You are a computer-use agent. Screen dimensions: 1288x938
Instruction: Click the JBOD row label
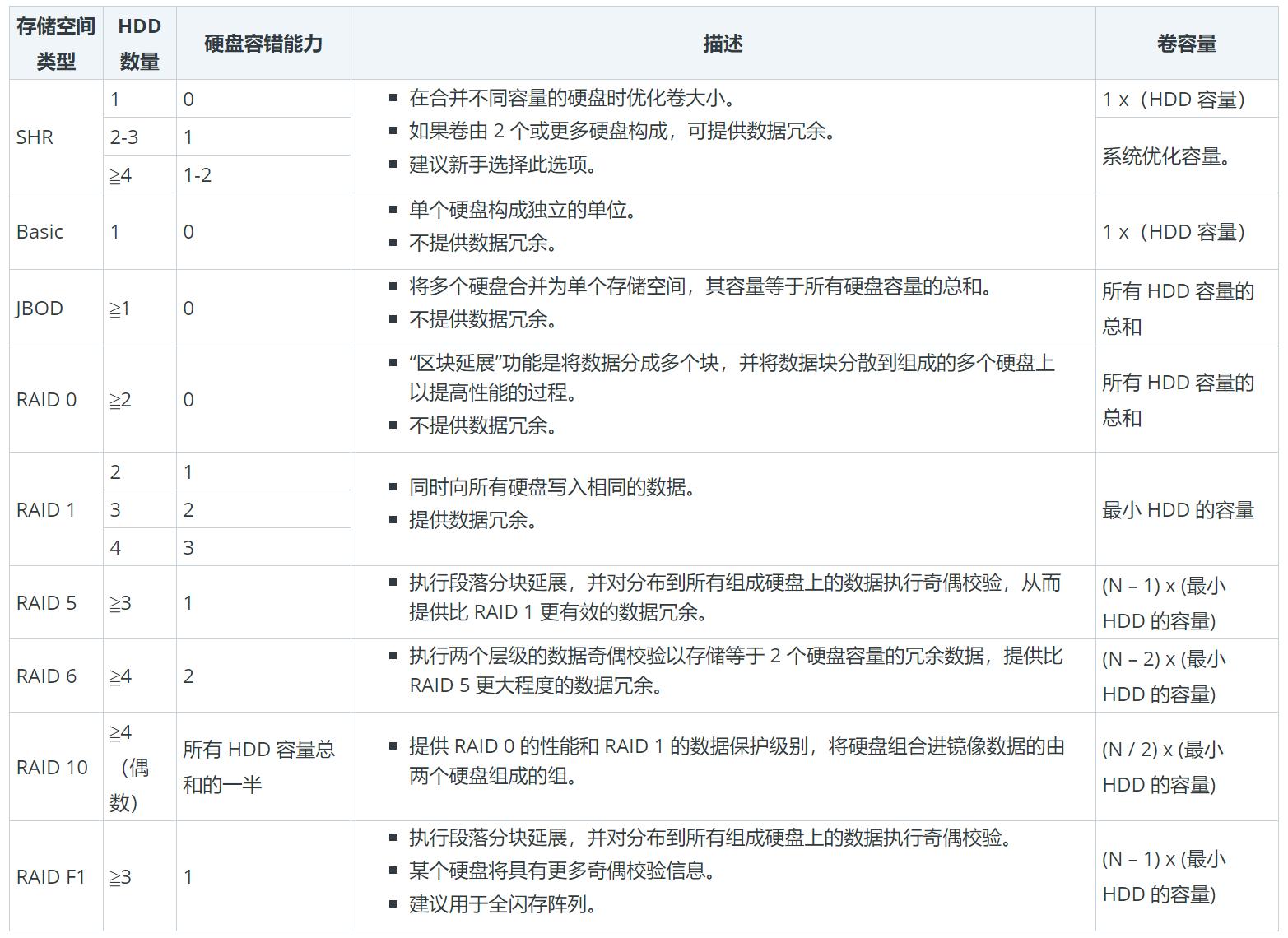[x=38, y=308]
